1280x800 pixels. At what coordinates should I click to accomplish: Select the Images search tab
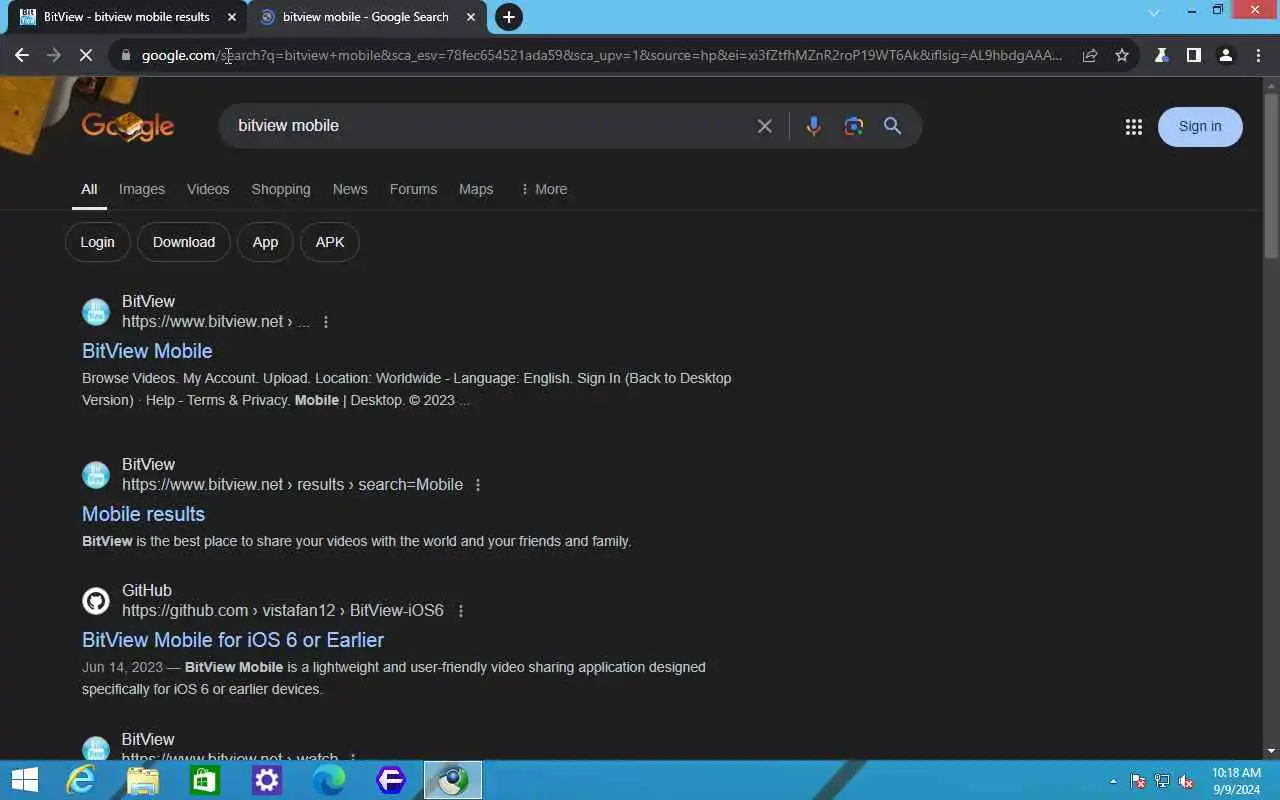click(142, 189)
